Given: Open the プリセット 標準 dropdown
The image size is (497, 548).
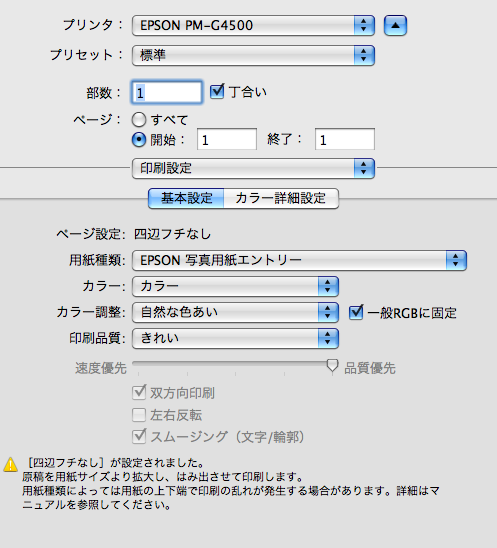Looking at the screenshot, I should click(x=253, y=55).
